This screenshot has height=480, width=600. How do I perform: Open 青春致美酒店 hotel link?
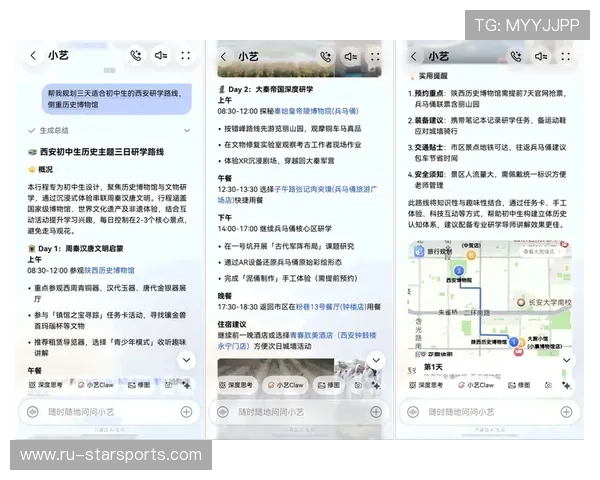point(297,341)
